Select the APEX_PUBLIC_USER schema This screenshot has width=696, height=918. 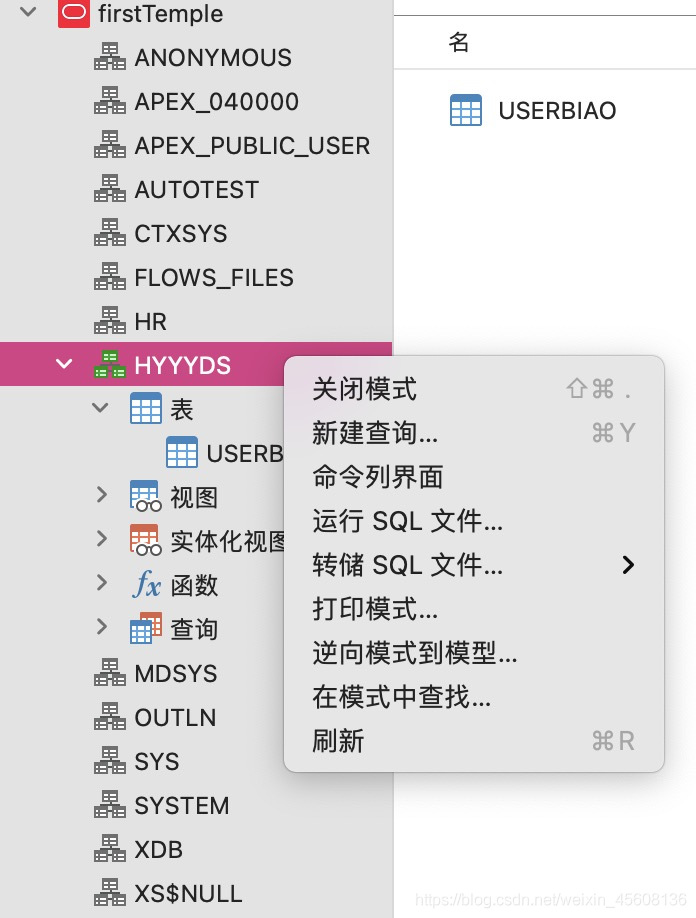(252, 146)
